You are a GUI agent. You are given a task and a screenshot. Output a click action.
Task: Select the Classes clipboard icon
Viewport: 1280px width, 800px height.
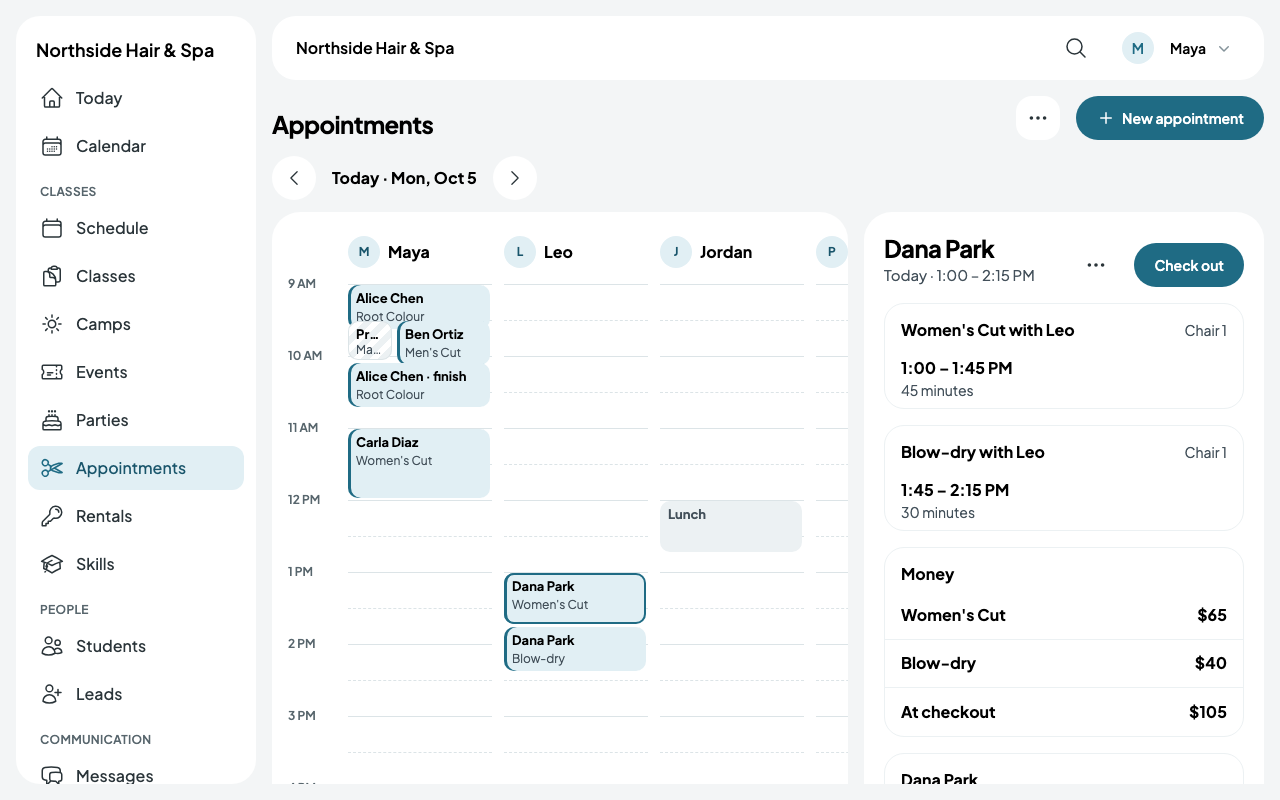click(x=52, y=276)
